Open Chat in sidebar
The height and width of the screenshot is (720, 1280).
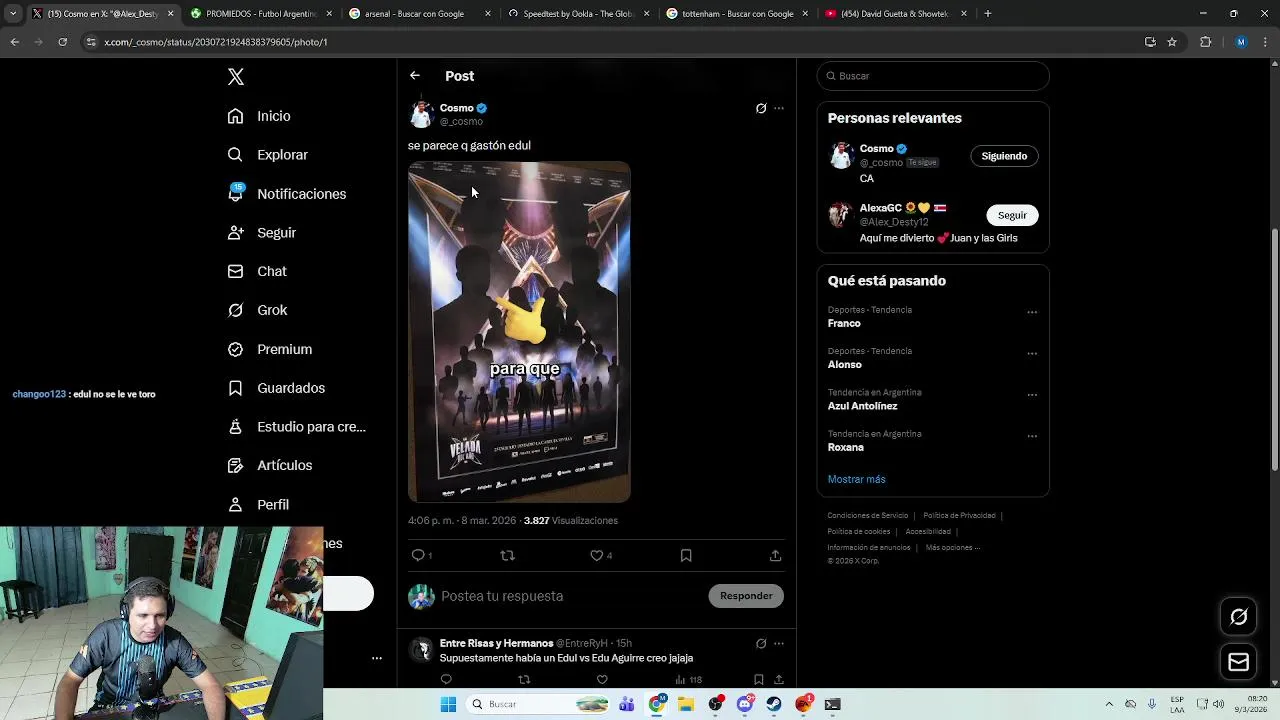(x=257, y=271)
